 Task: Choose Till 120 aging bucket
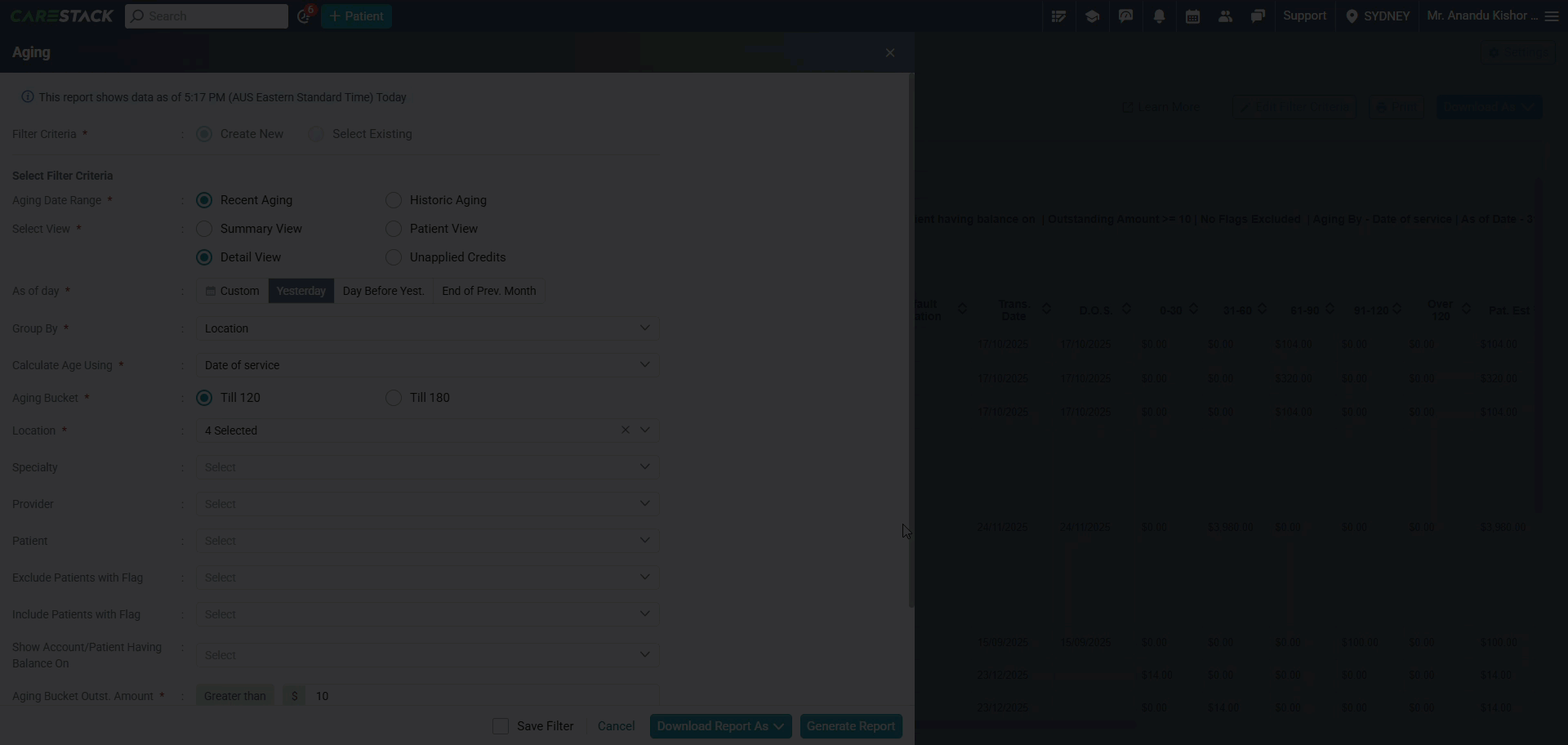tap(204, 398)
